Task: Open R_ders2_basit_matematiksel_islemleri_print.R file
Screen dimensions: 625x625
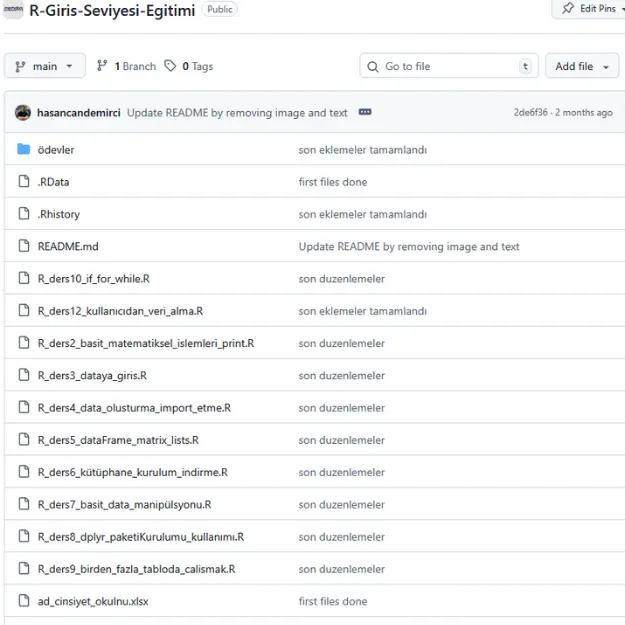Action: [x=146, y=344]
